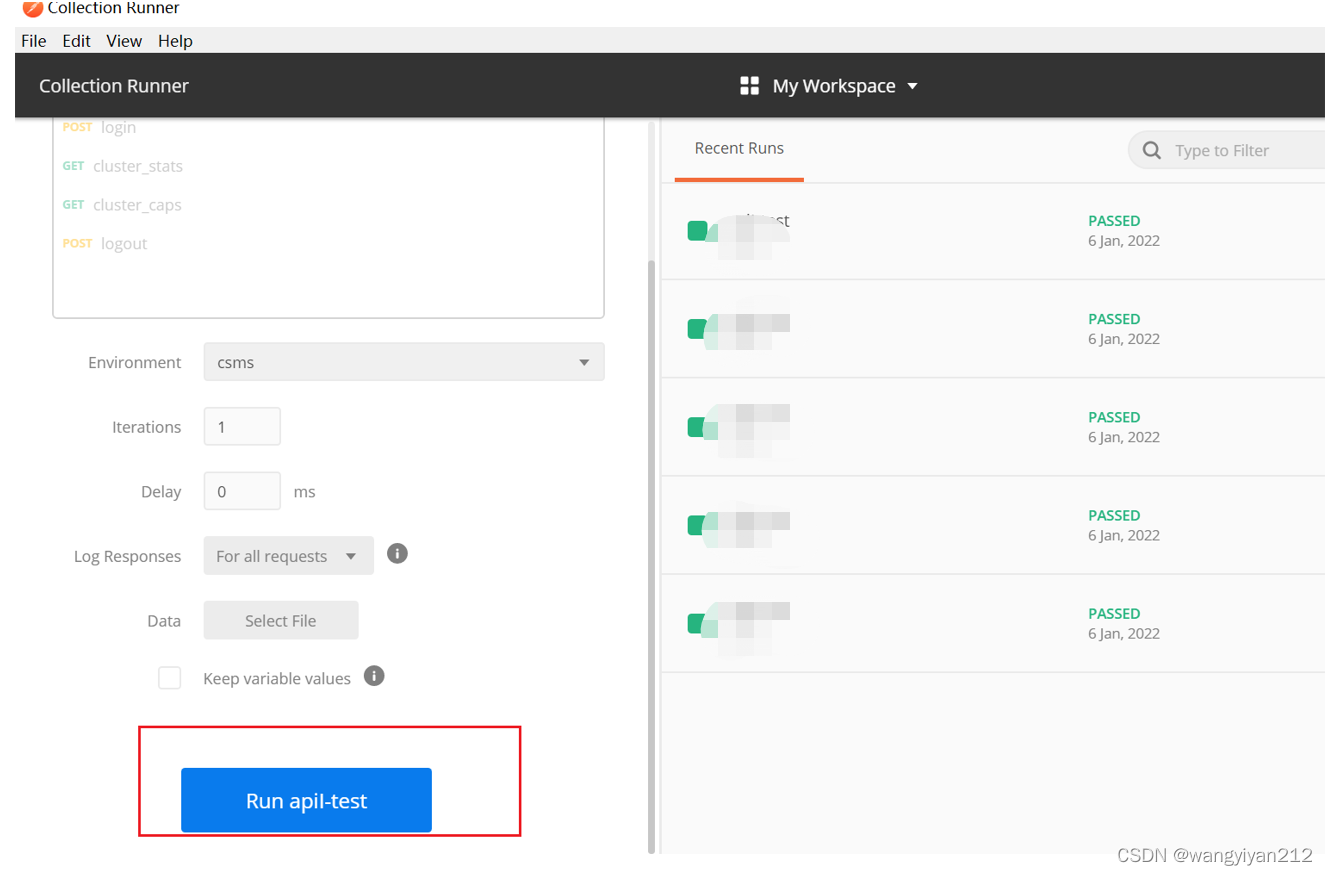The image size is (1327, 875).
Task: Open the File menu
Action: [x=33, y=41]
